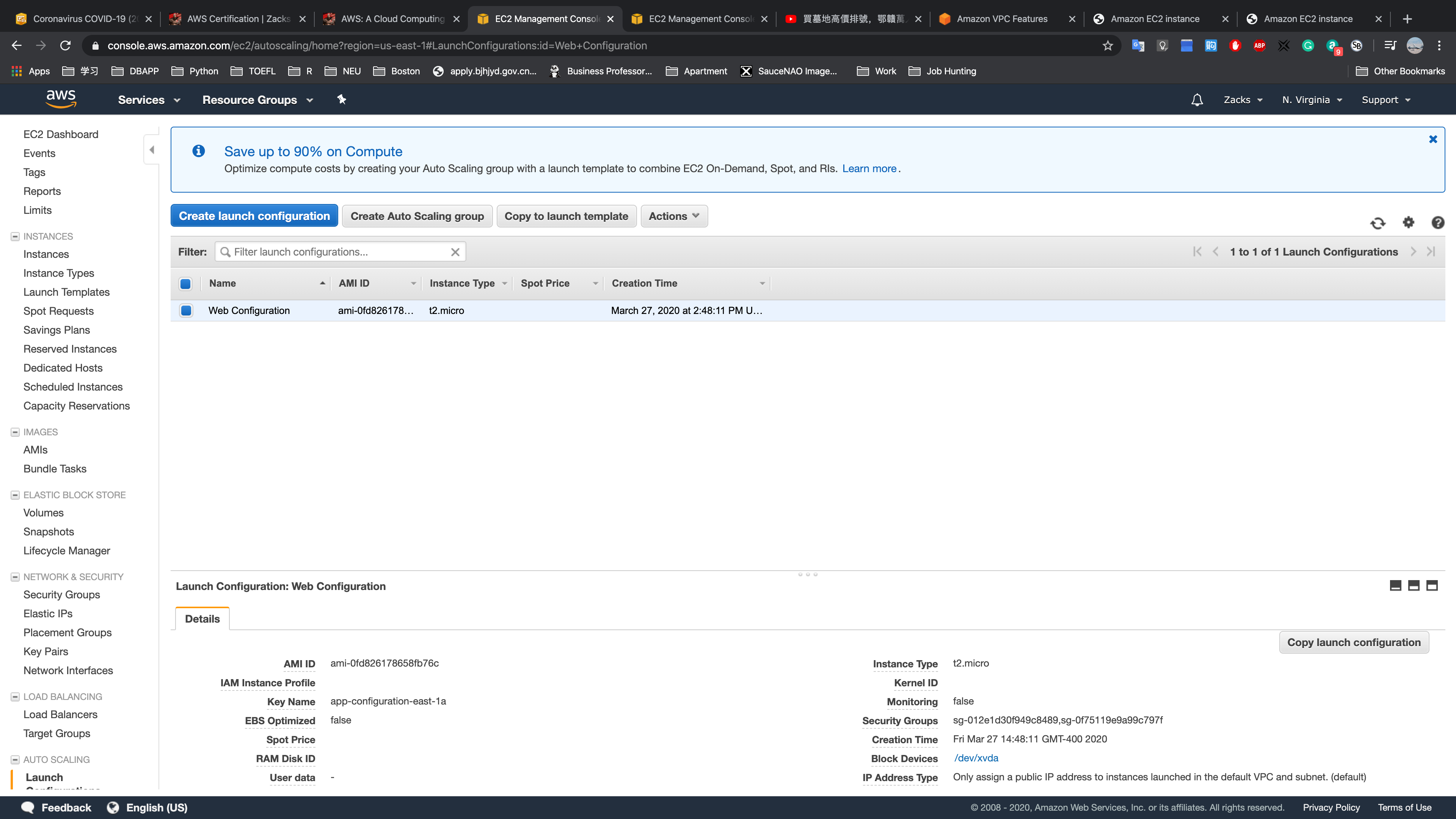Open the Actions dropdown
Viewport: 1456px width, 819px height.
[x=674, y=216]
